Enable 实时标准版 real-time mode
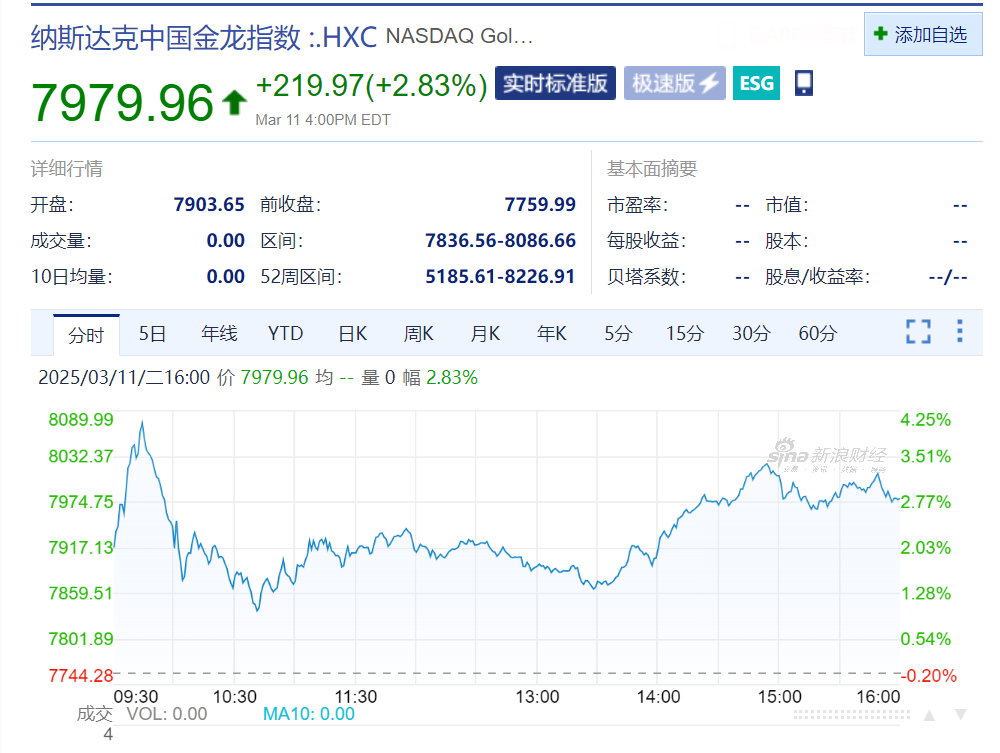The width and height of the screenshot is (1000, 753). [x=555, y=84]
